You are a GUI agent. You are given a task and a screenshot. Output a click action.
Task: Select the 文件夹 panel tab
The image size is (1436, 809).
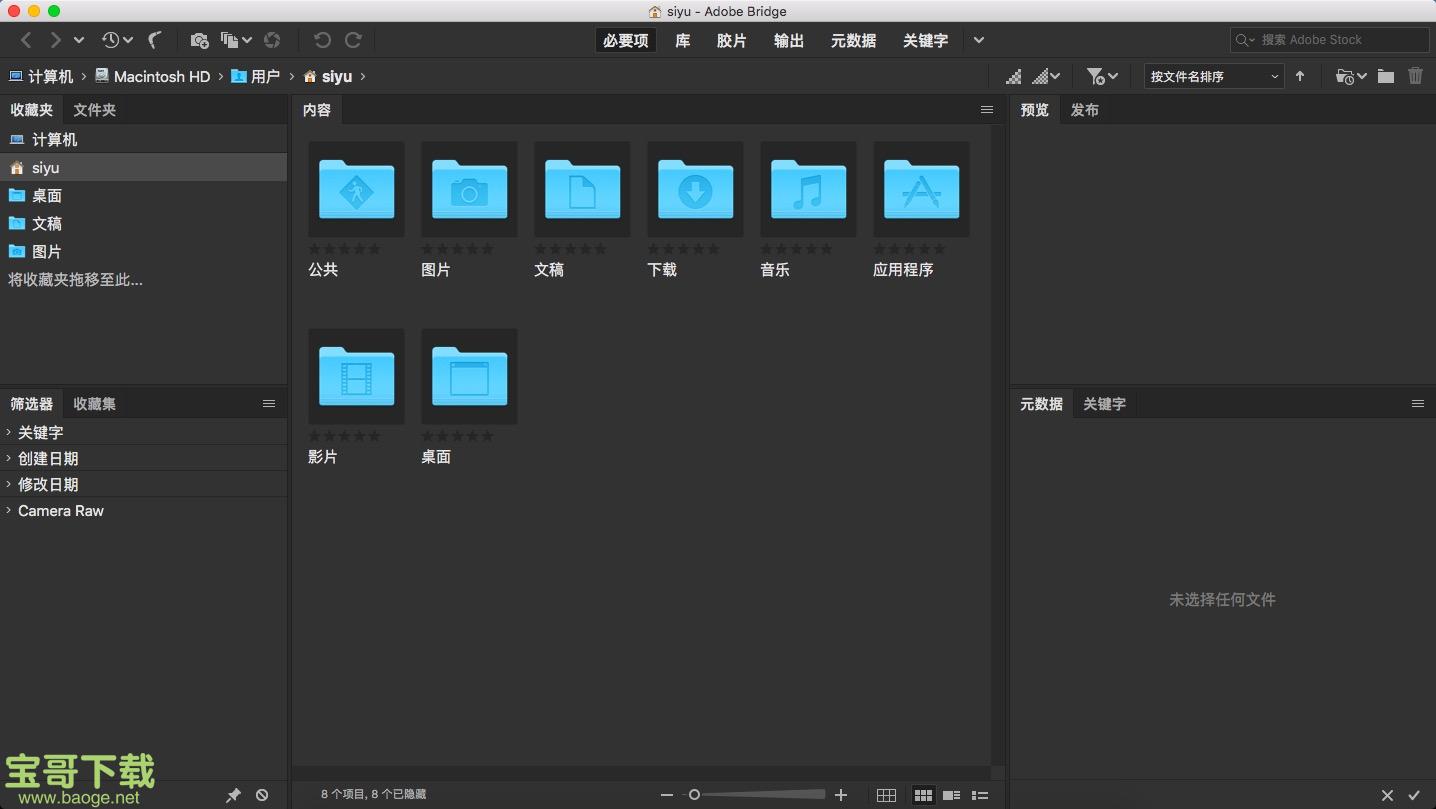(94, 110)
